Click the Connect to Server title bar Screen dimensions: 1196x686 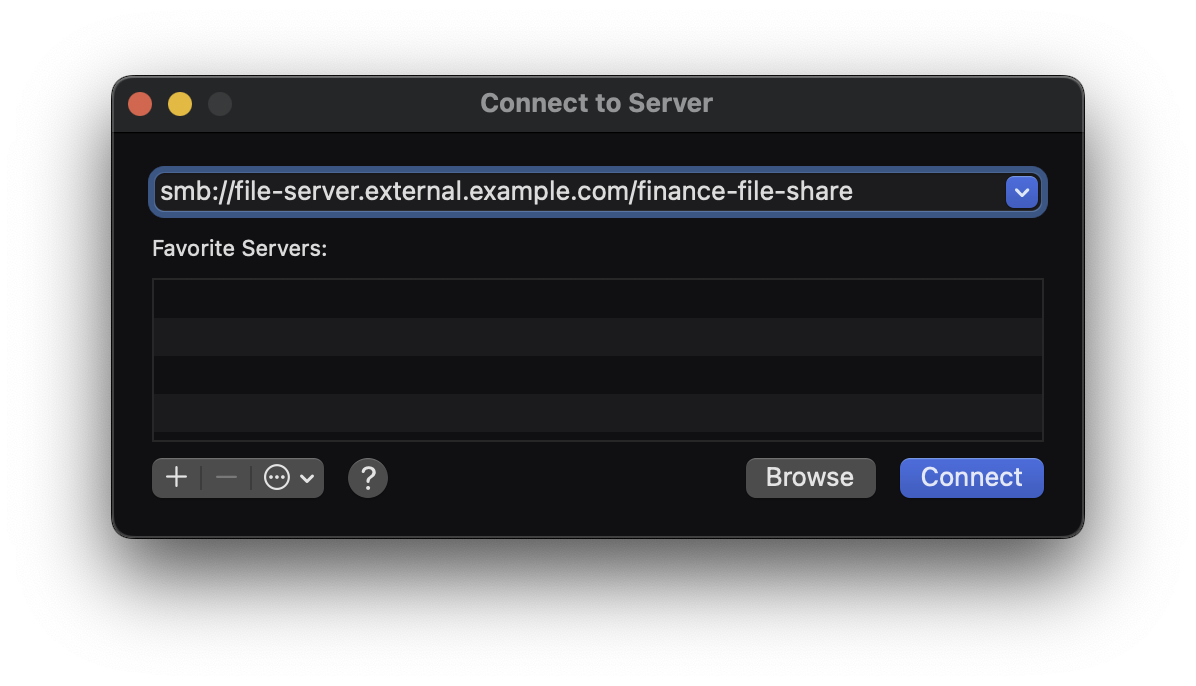pyautogui.click(x=596, y=103)
